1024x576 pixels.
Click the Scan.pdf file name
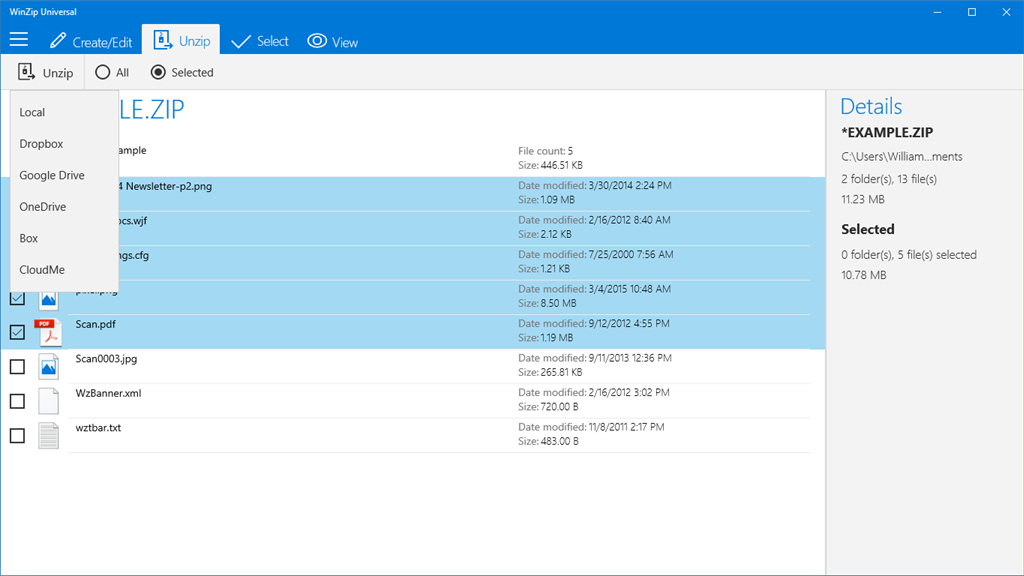(x=95, y=324)
